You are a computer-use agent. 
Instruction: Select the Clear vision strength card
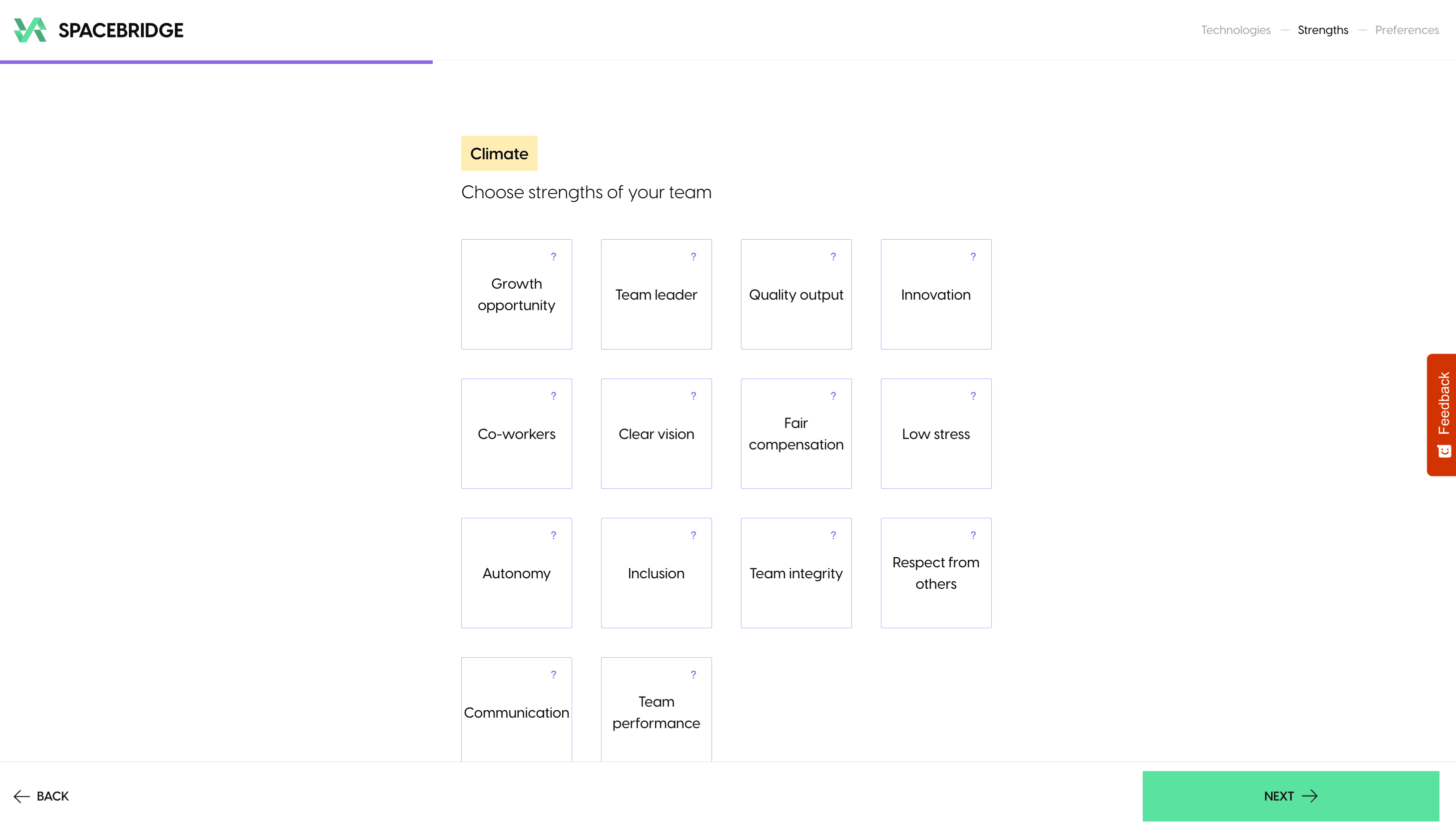[x=656, y=434]
